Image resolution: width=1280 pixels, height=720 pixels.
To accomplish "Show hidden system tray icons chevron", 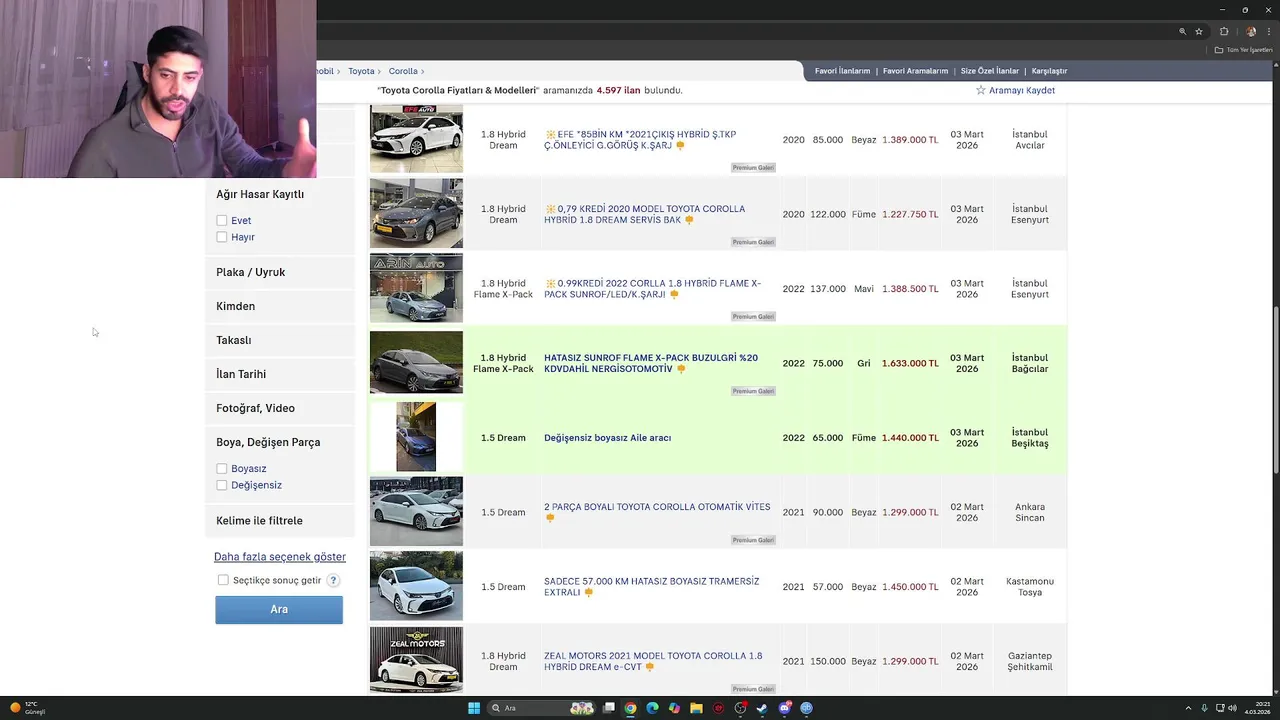I will click(x=1188, y=708).
